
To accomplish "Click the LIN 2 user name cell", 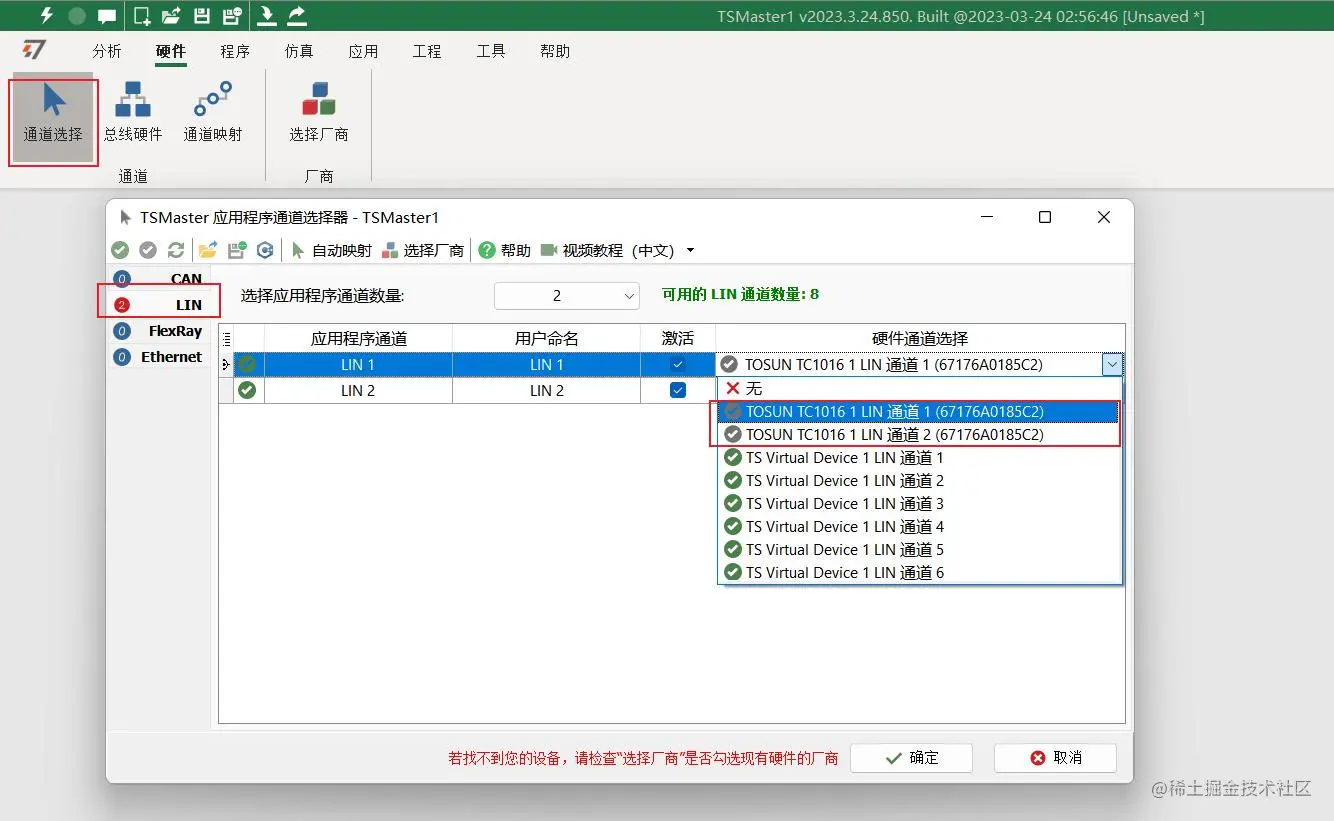I will coord(546,390).
